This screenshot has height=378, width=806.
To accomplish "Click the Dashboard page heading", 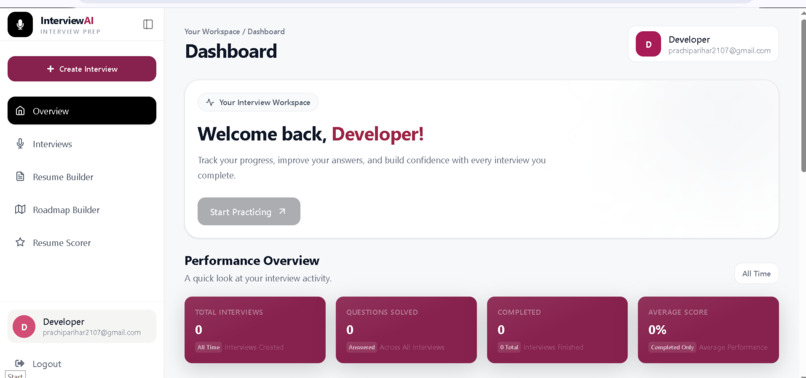I will pyautogui.click(x=231, y=51).
